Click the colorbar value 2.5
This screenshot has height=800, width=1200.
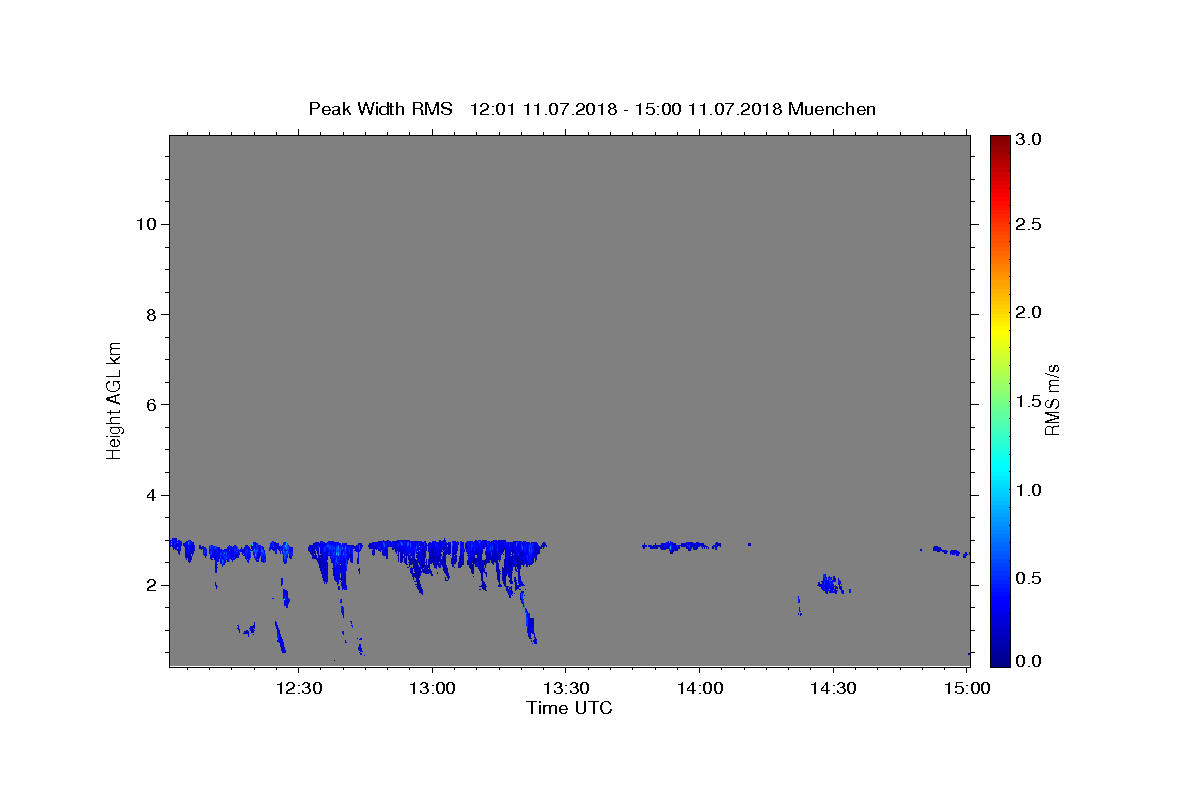(1028, 224)
